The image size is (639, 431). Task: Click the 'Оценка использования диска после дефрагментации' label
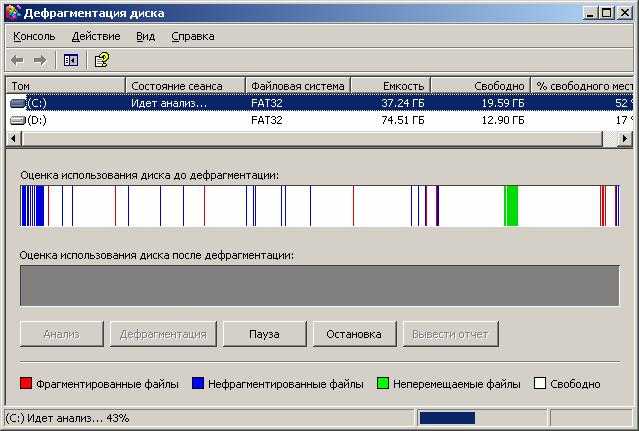(x=157, y=255)
